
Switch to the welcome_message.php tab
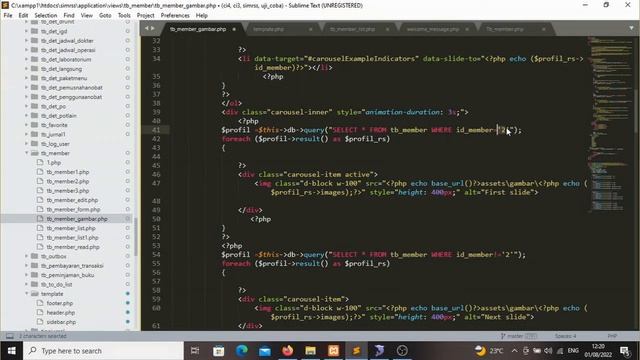tap(433, 29)
